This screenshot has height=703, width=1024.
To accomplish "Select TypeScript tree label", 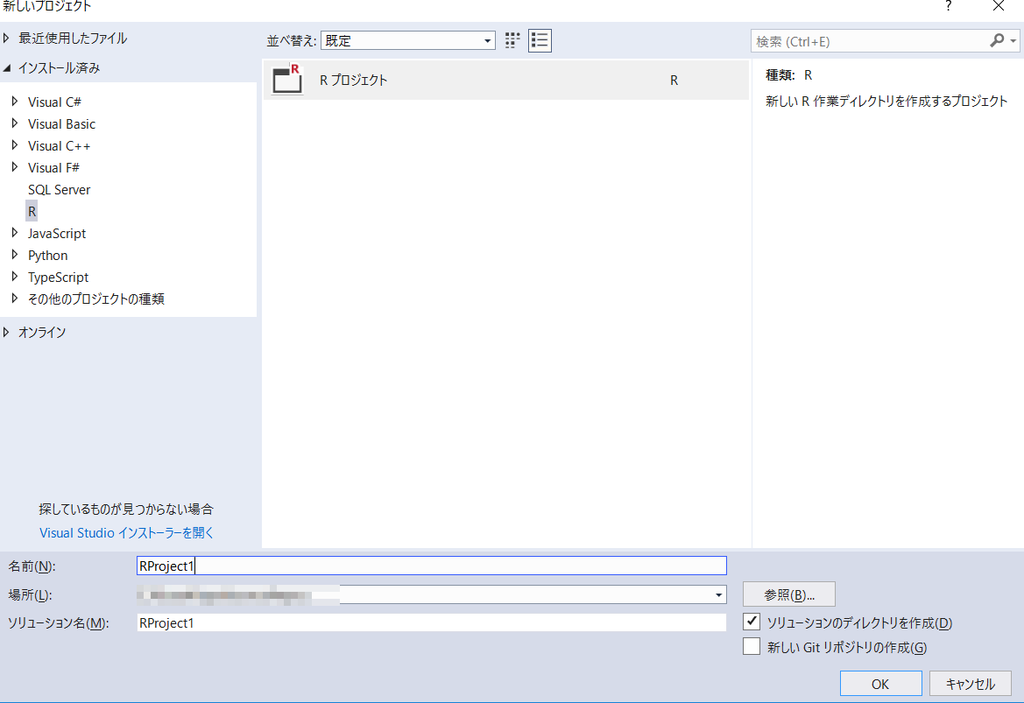I will point(58,277).
